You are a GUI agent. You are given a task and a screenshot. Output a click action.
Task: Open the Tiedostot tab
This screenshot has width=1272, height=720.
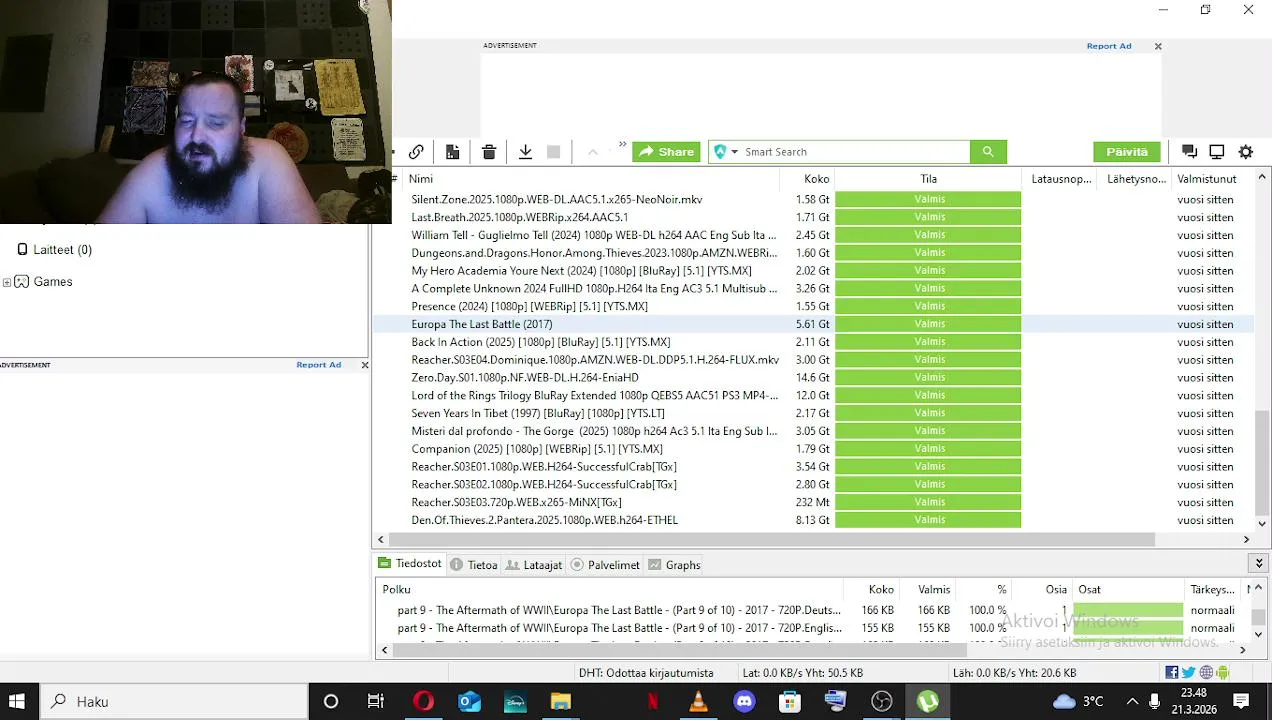point(410,564)
